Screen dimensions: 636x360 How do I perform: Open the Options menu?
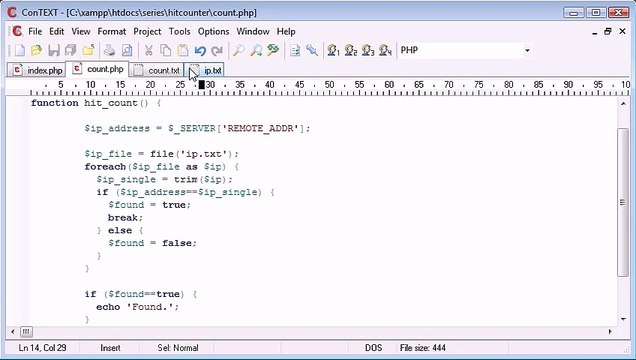213,31
